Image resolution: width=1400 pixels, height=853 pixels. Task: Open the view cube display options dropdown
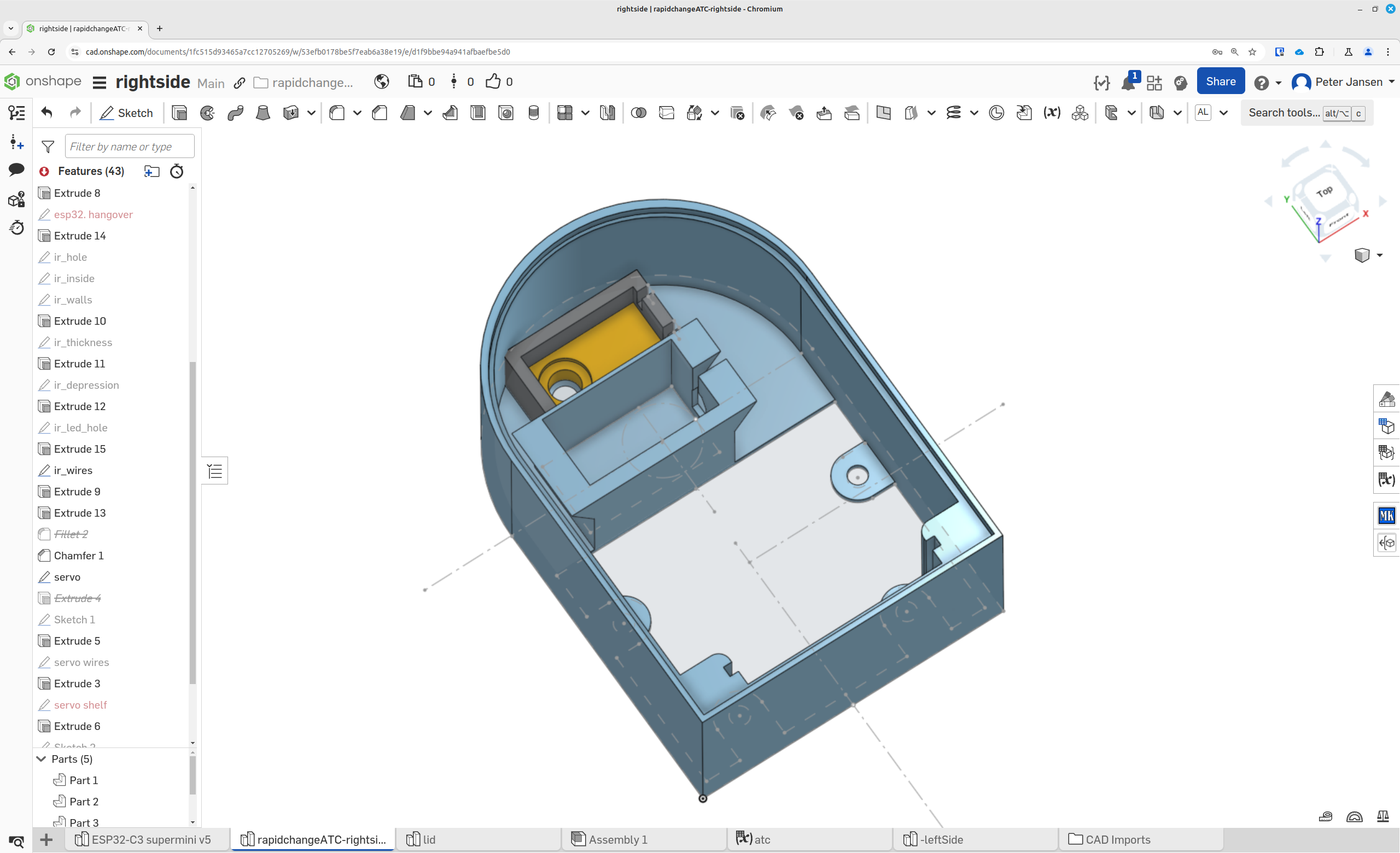click(x=1380, y=255)
